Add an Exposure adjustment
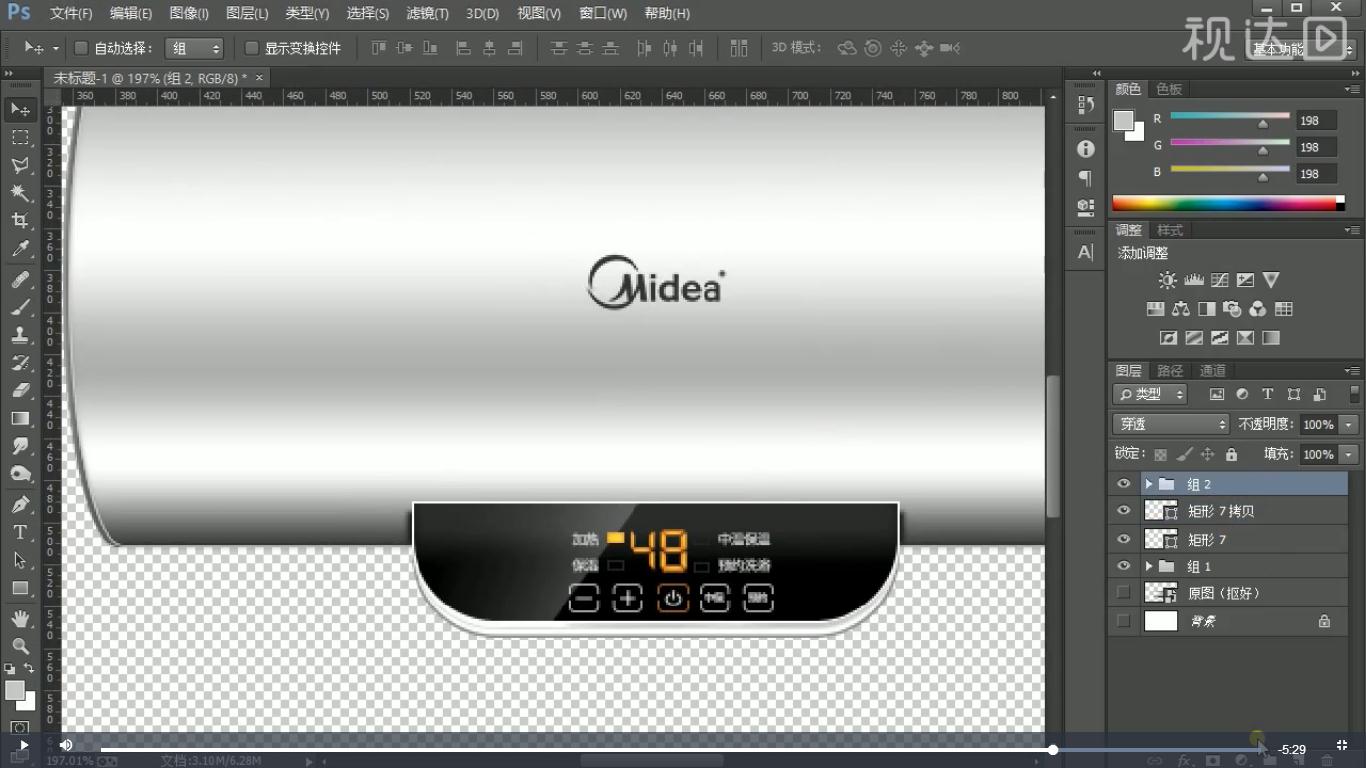This screenshot has width=1366, height=768. click(1245, 280)
